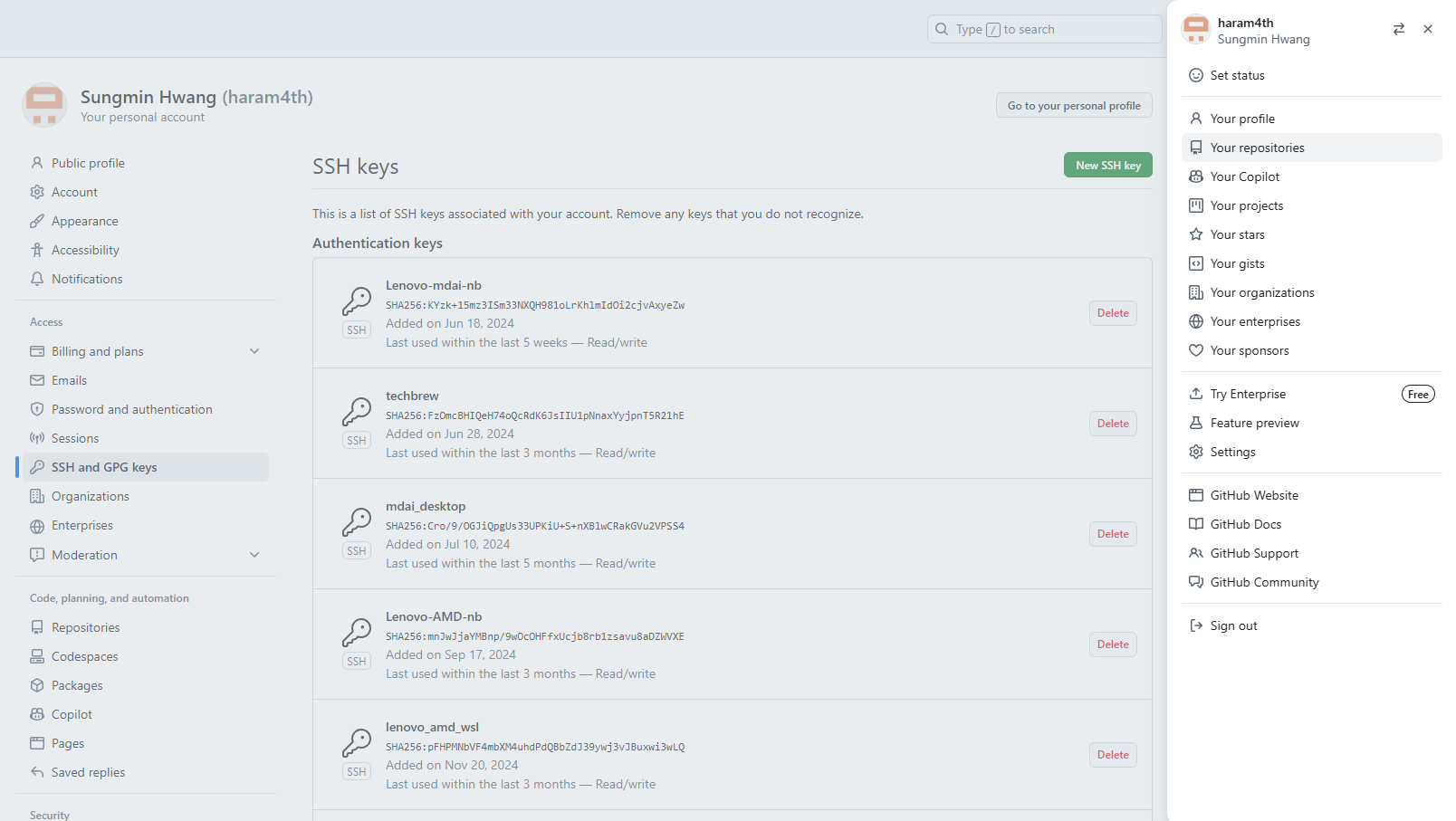Click the Authentication keys heading
This screenshot has height=821, width=1456.
click(x=378, y=243)
